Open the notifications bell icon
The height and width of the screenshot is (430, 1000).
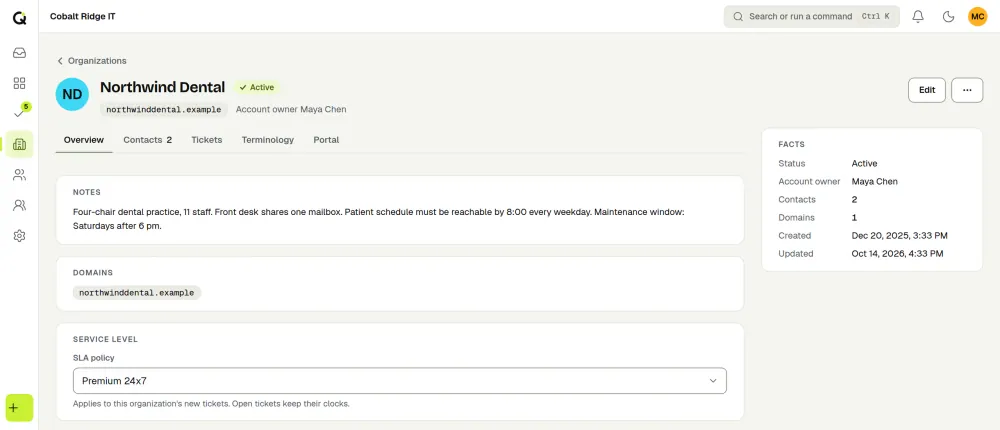[x=918, y=17]
